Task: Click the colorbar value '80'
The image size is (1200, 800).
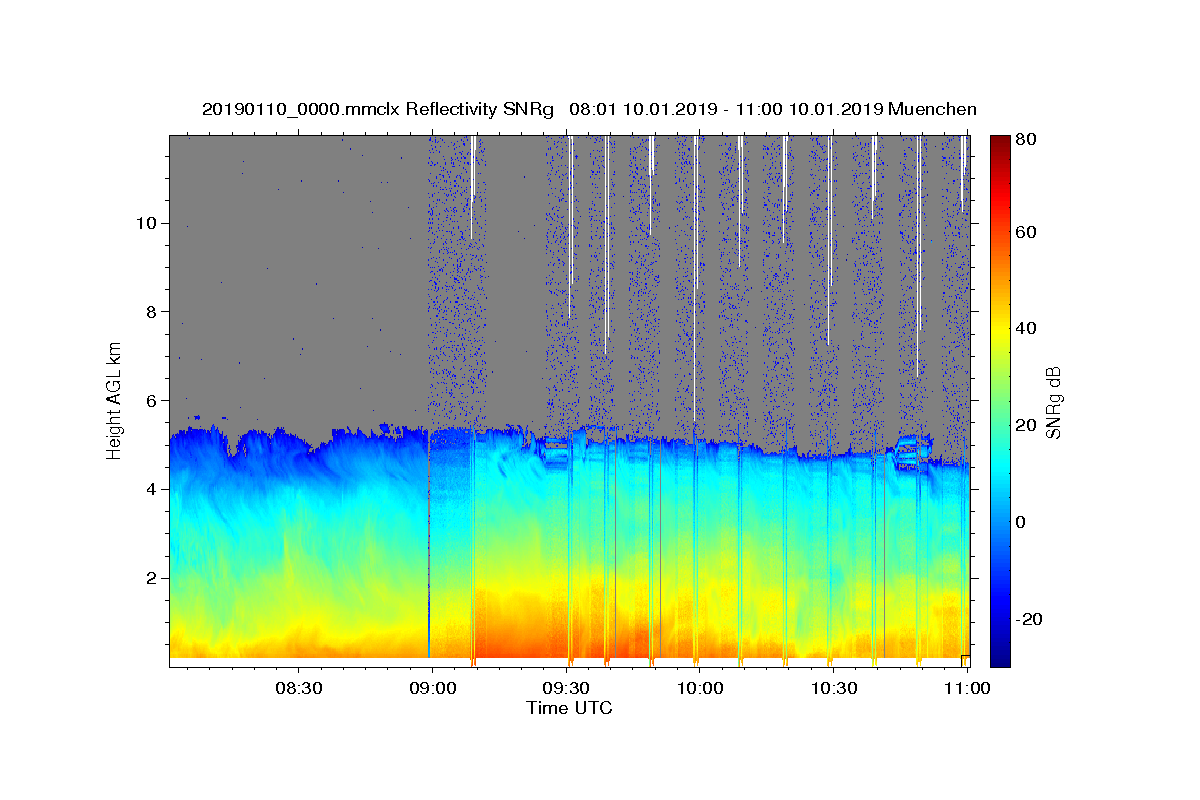Action: [1026, 140]
